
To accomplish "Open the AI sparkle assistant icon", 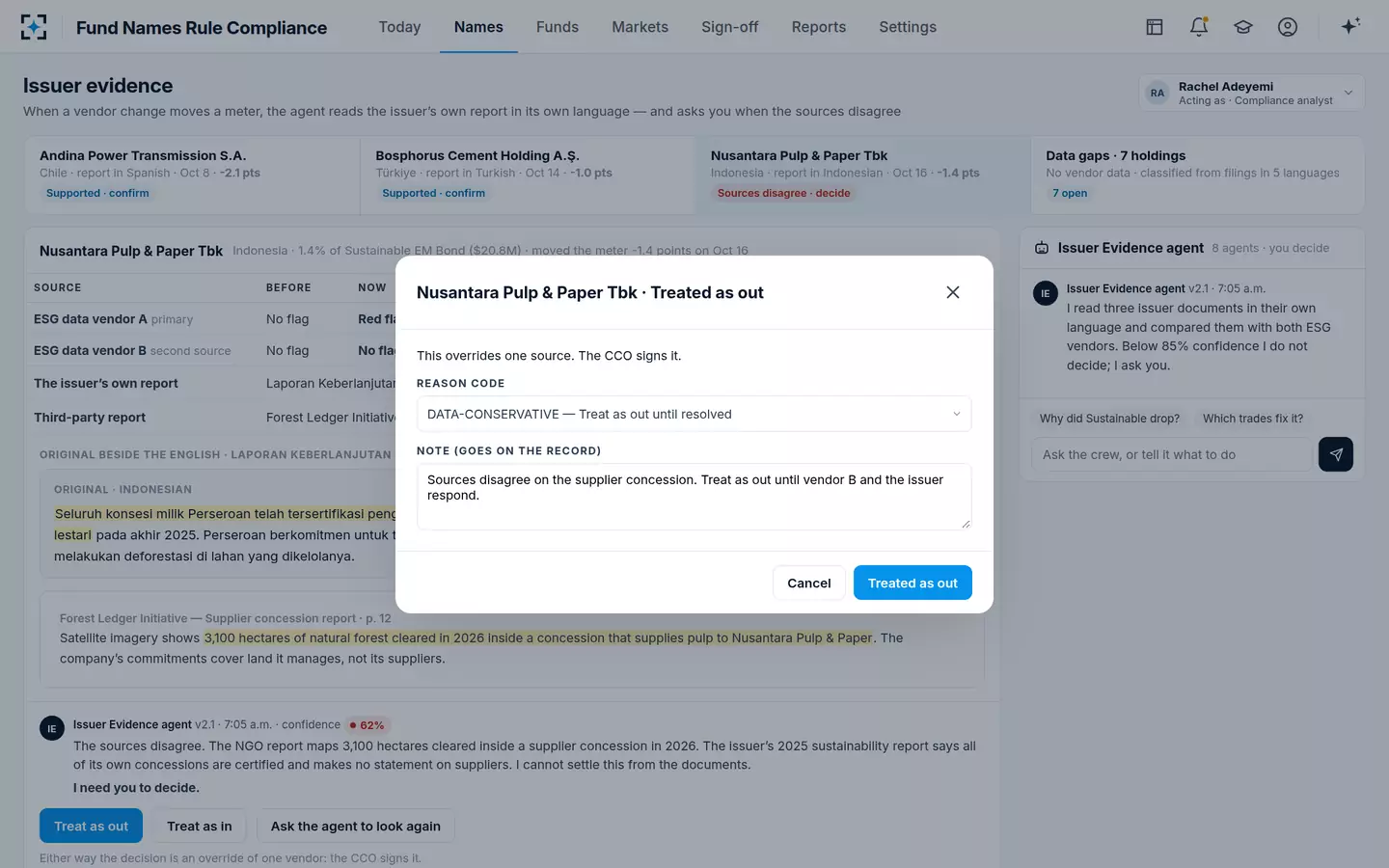I will [x=1350, y=26].
